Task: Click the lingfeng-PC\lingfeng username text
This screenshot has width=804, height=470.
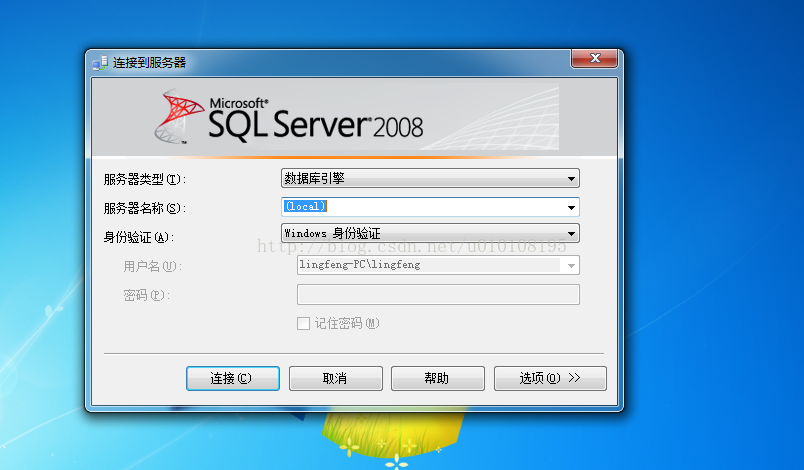Action: [x=360, y=264]
